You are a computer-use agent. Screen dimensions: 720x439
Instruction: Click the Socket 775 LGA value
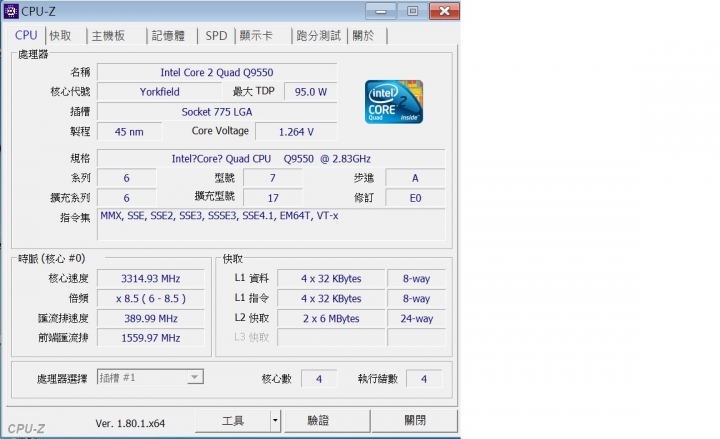(x=217, y=112)
